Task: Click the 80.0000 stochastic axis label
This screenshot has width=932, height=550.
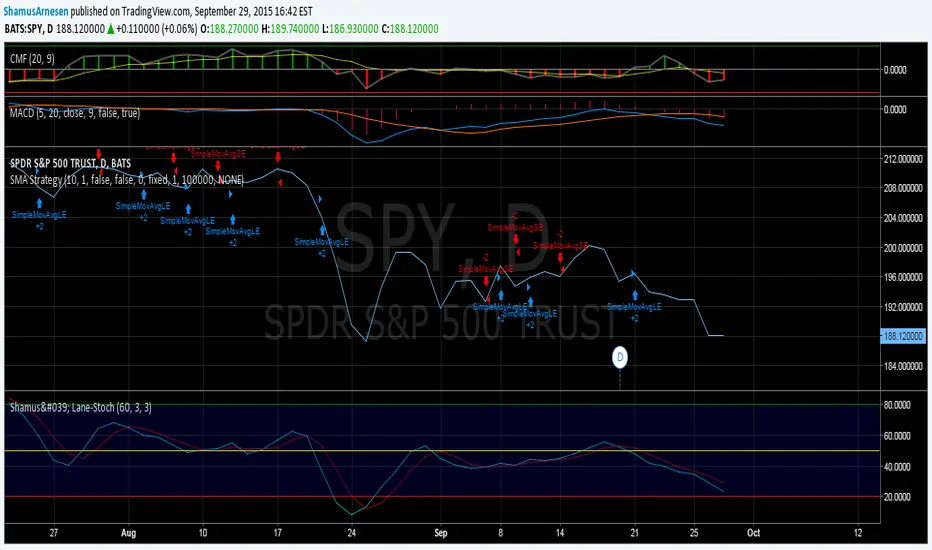Action: point(897,405)
